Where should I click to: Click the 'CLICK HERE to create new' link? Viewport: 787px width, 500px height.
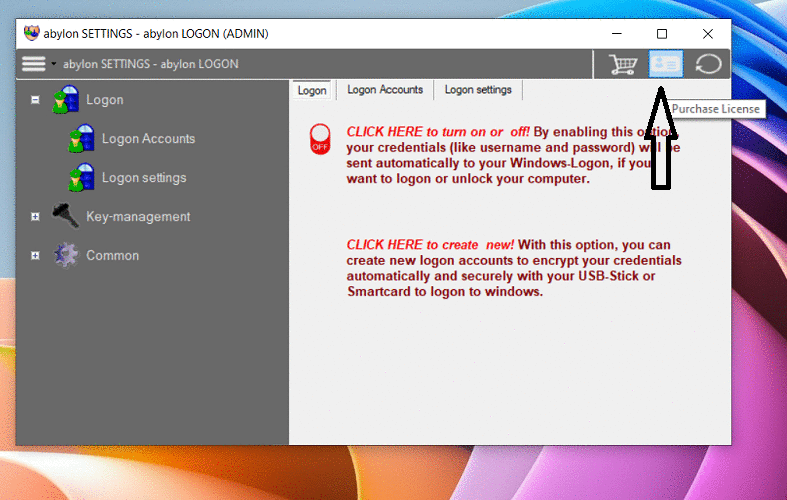point(430,245)
